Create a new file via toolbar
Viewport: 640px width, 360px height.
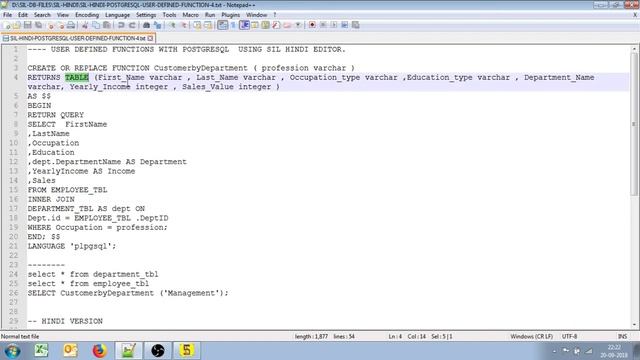click(x=7, y=25)
